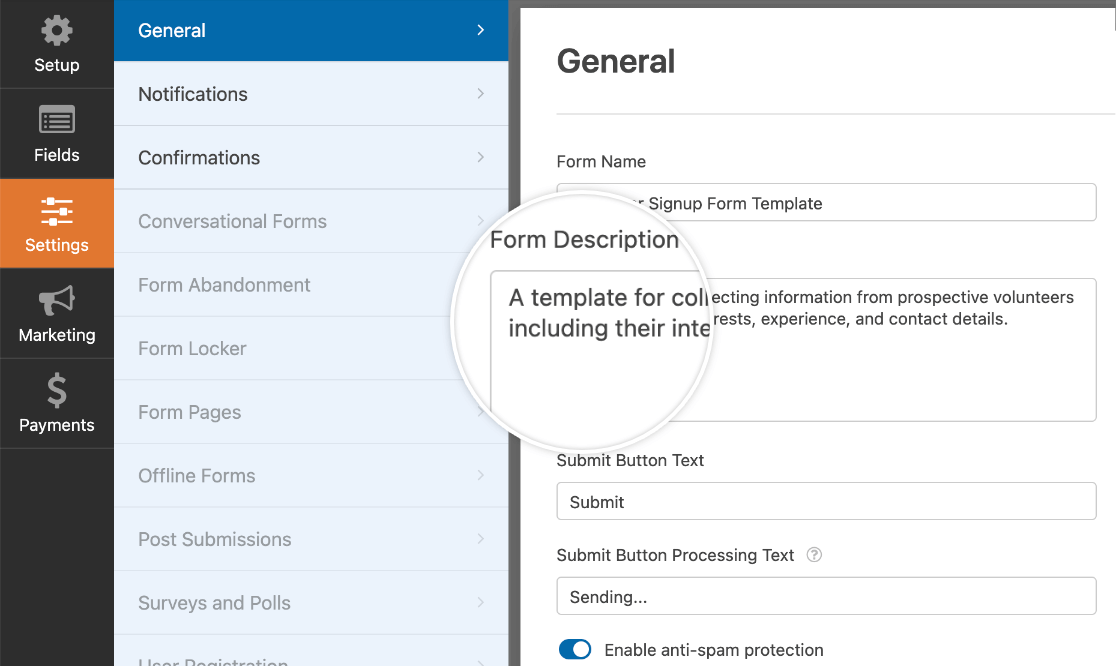Screen dimensions: 1116x666
Task: Open the Setup gear icon
Action: tap(57, 31)
